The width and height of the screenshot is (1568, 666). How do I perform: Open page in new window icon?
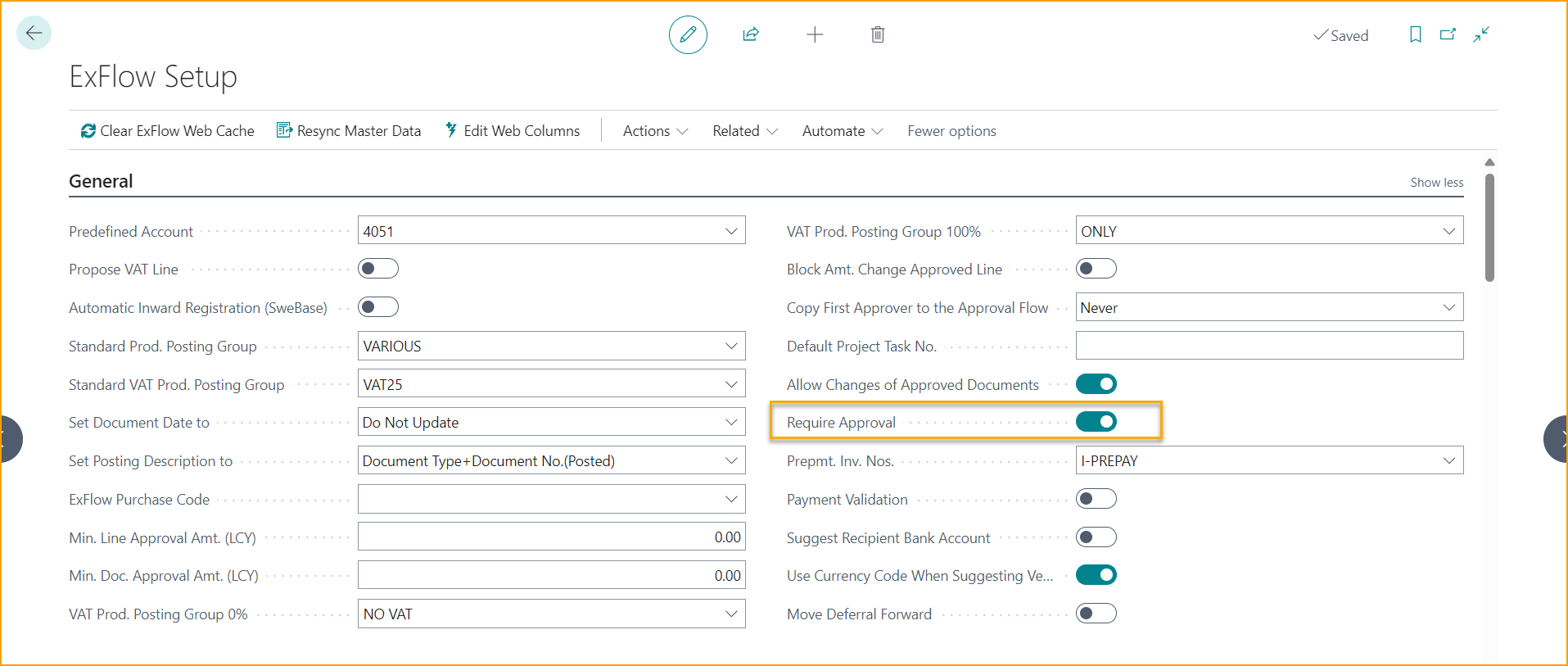1448,34
